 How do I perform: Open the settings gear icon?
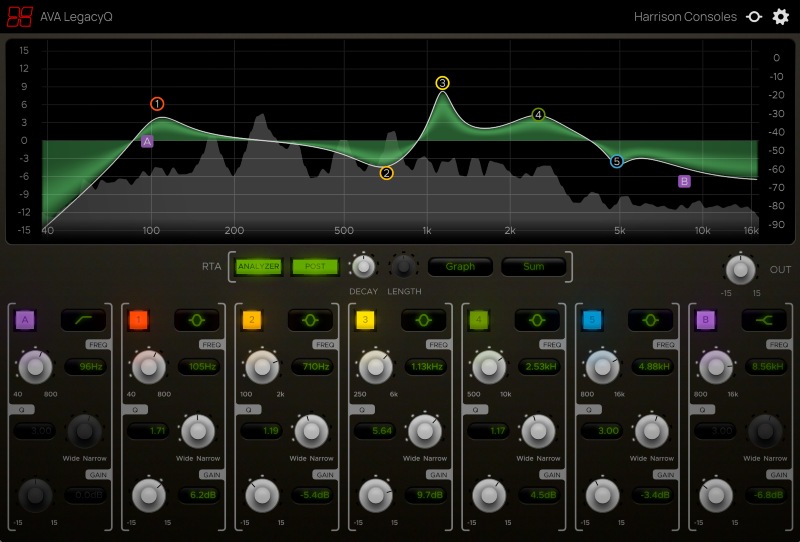coord(781,17)
